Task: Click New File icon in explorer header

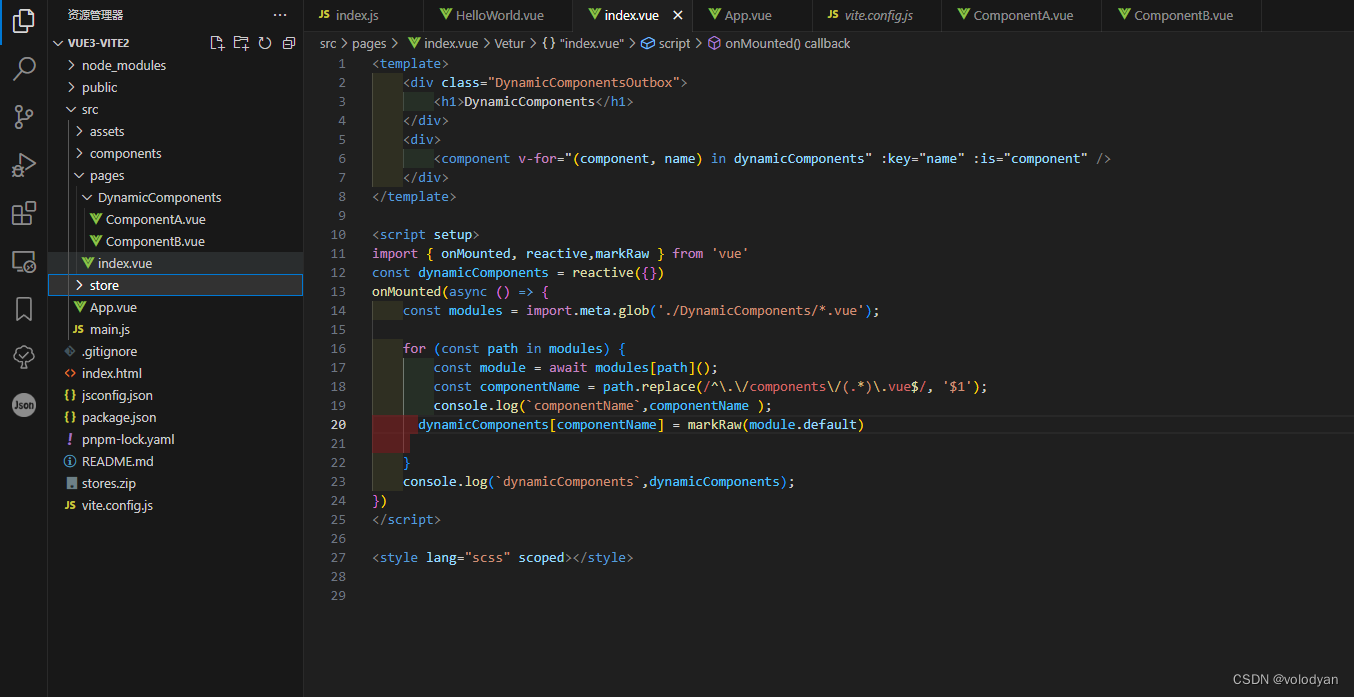Action: click(x=217, y=43)
